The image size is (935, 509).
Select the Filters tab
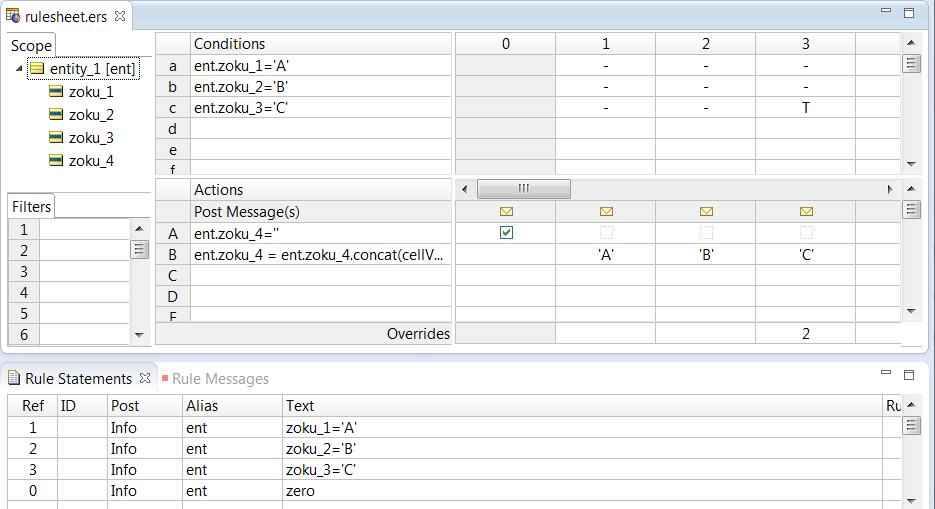tap(31, 207)
